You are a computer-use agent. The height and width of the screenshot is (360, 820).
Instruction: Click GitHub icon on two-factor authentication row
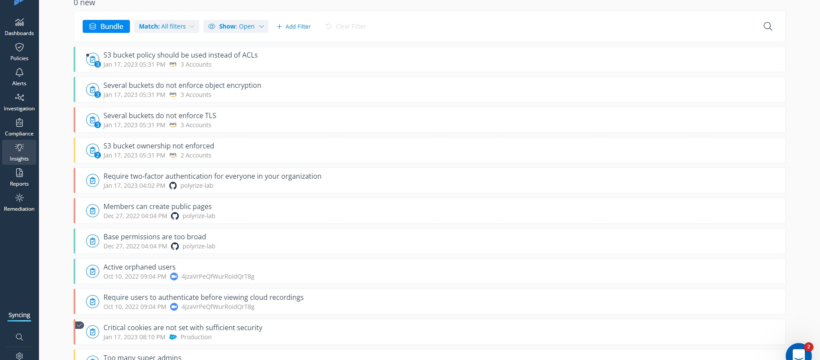tap(173, 186)
